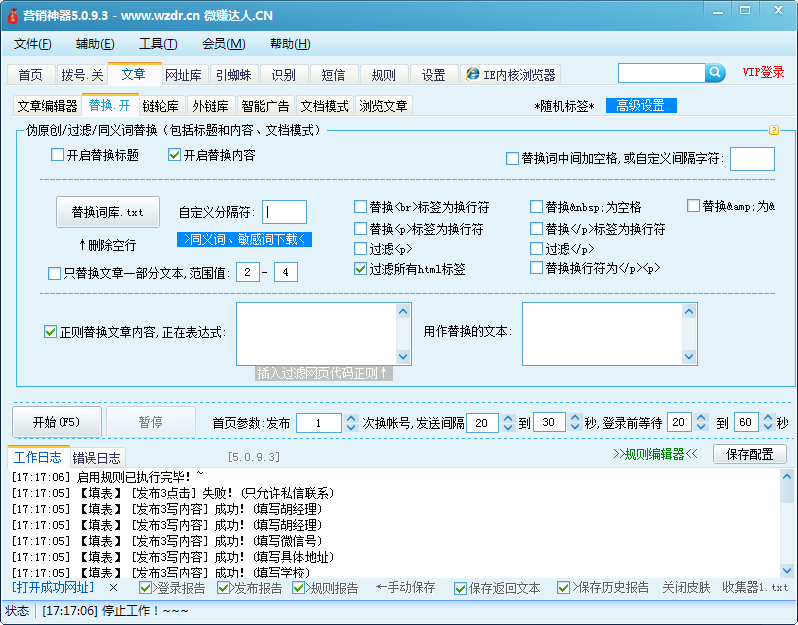Open the 会员(M) menu
Viewport: 798px width, 625px height.
[x=223, y=44]
